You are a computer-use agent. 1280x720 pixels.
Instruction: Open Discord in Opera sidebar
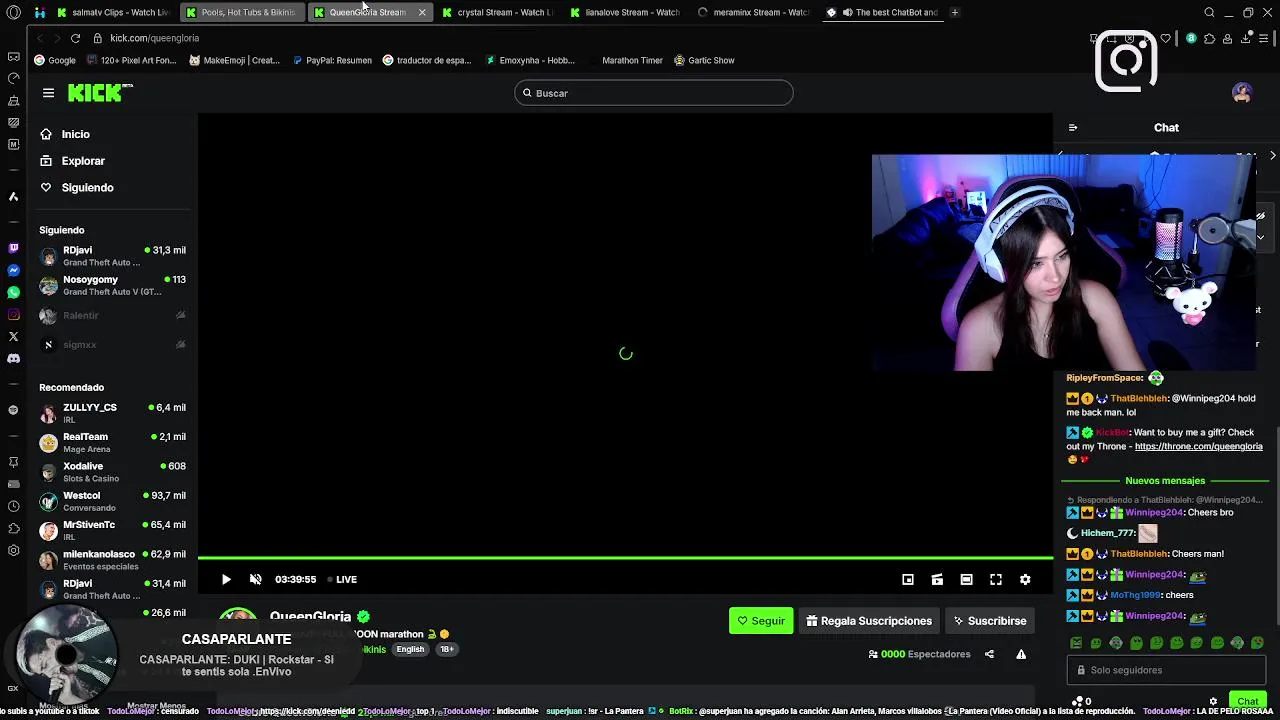13,358
